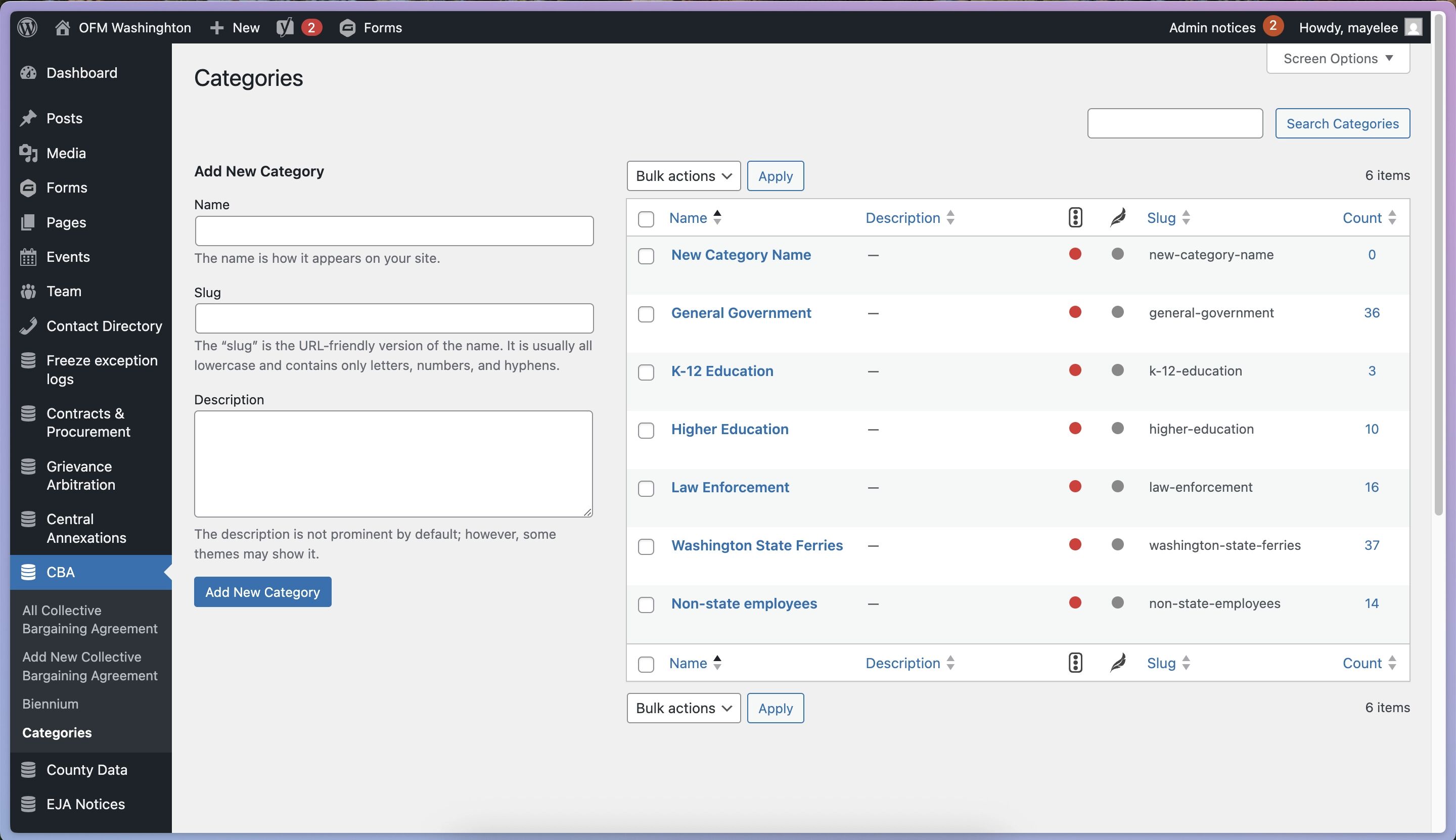The height and width of the screenshot is (840, 1456).
Task: Click the category search input field
Action: pyautogui.click(x=1174, y=123)
